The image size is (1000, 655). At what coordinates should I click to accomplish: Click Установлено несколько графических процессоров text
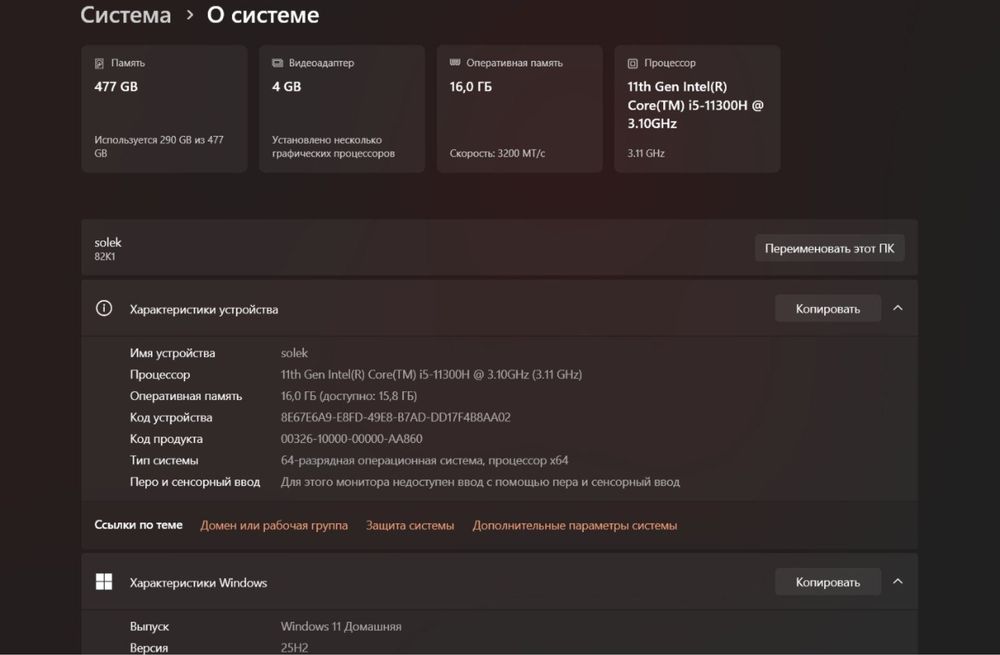point(334,146)
